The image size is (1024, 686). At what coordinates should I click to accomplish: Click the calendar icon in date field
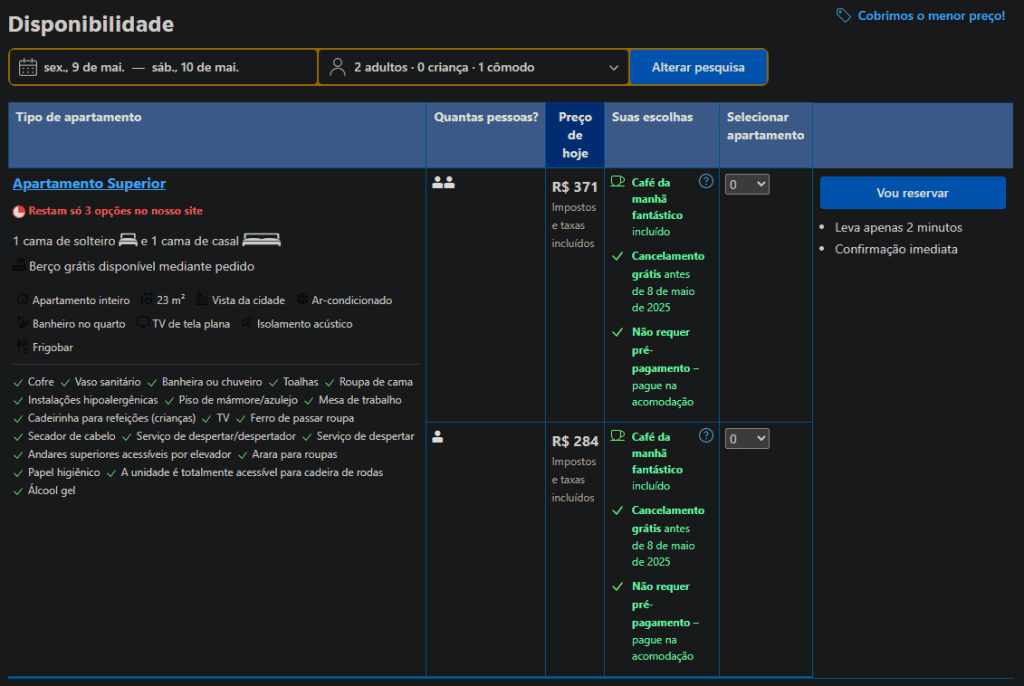point(28,68)
